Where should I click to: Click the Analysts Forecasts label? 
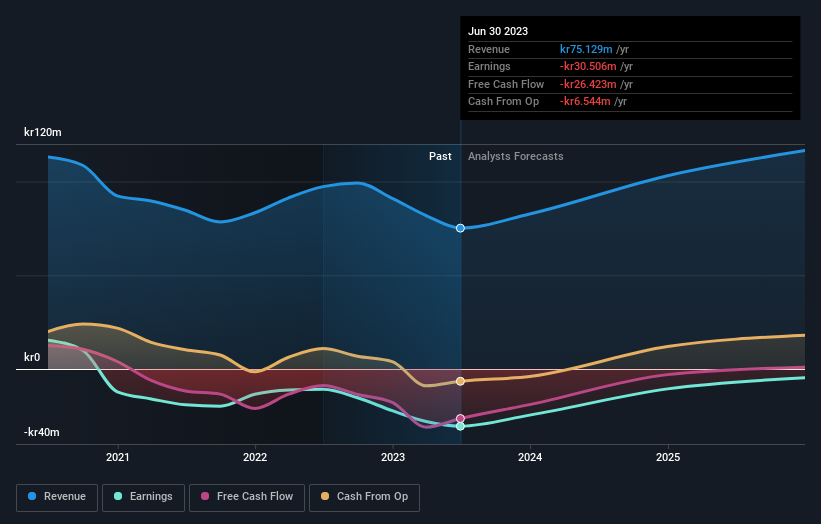tap(516, 156)
